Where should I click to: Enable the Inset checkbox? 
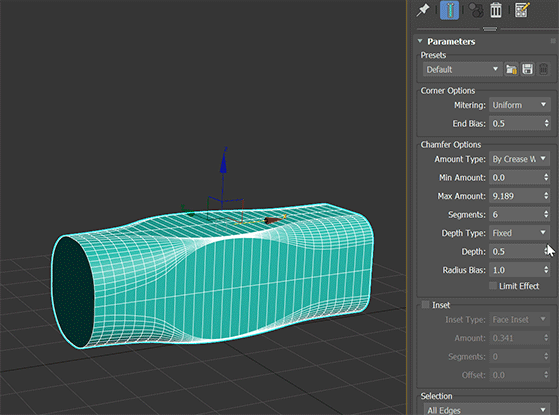[425, 305]
